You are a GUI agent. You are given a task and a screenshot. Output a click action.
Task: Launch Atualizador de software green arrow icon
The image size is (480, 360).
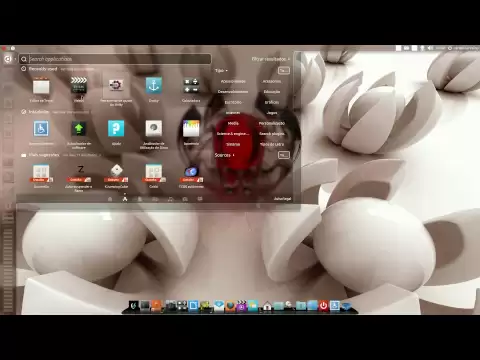click(79, 129)
